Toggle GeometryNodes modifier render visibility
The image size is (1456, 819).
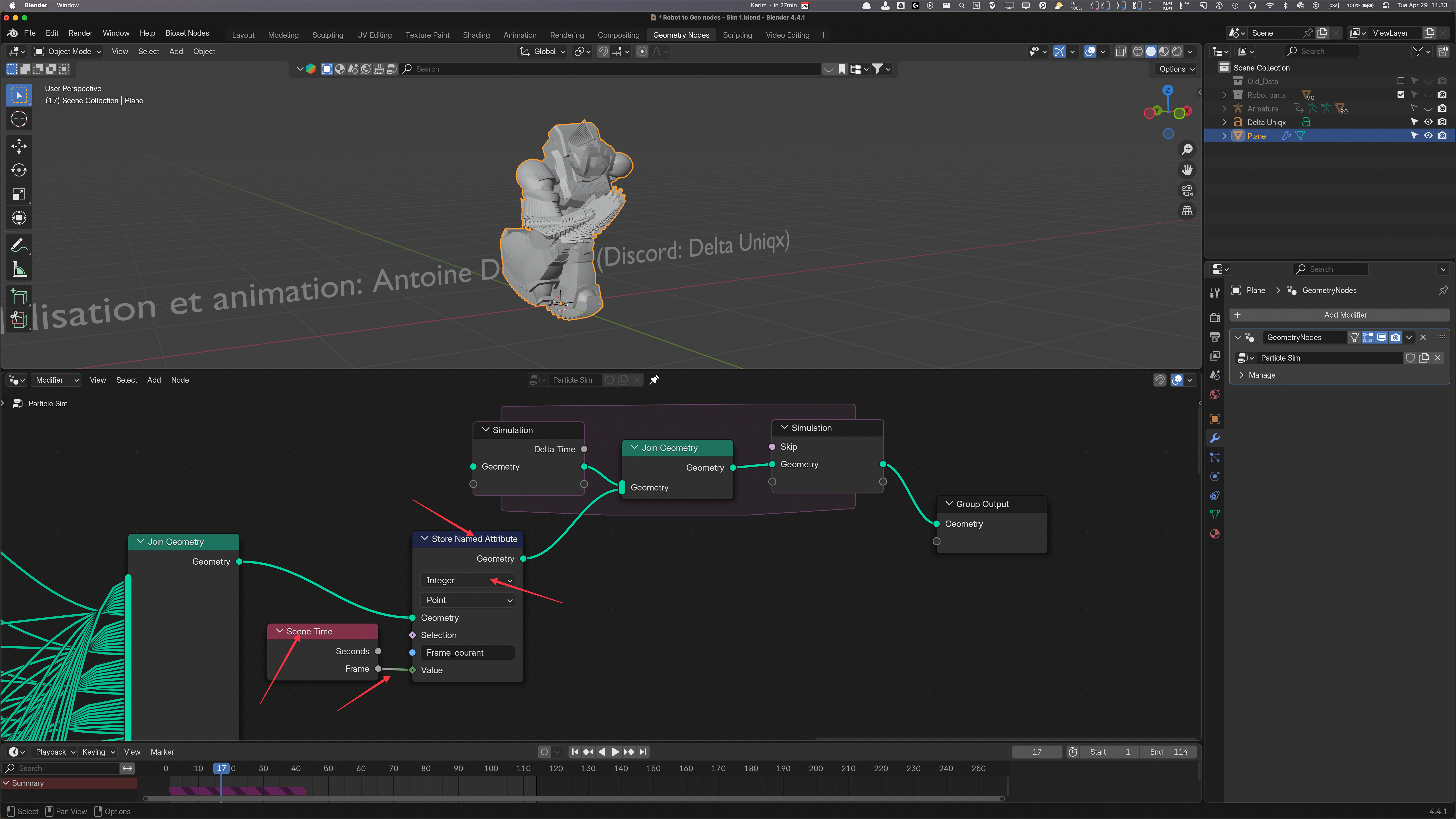(1395, 337)
